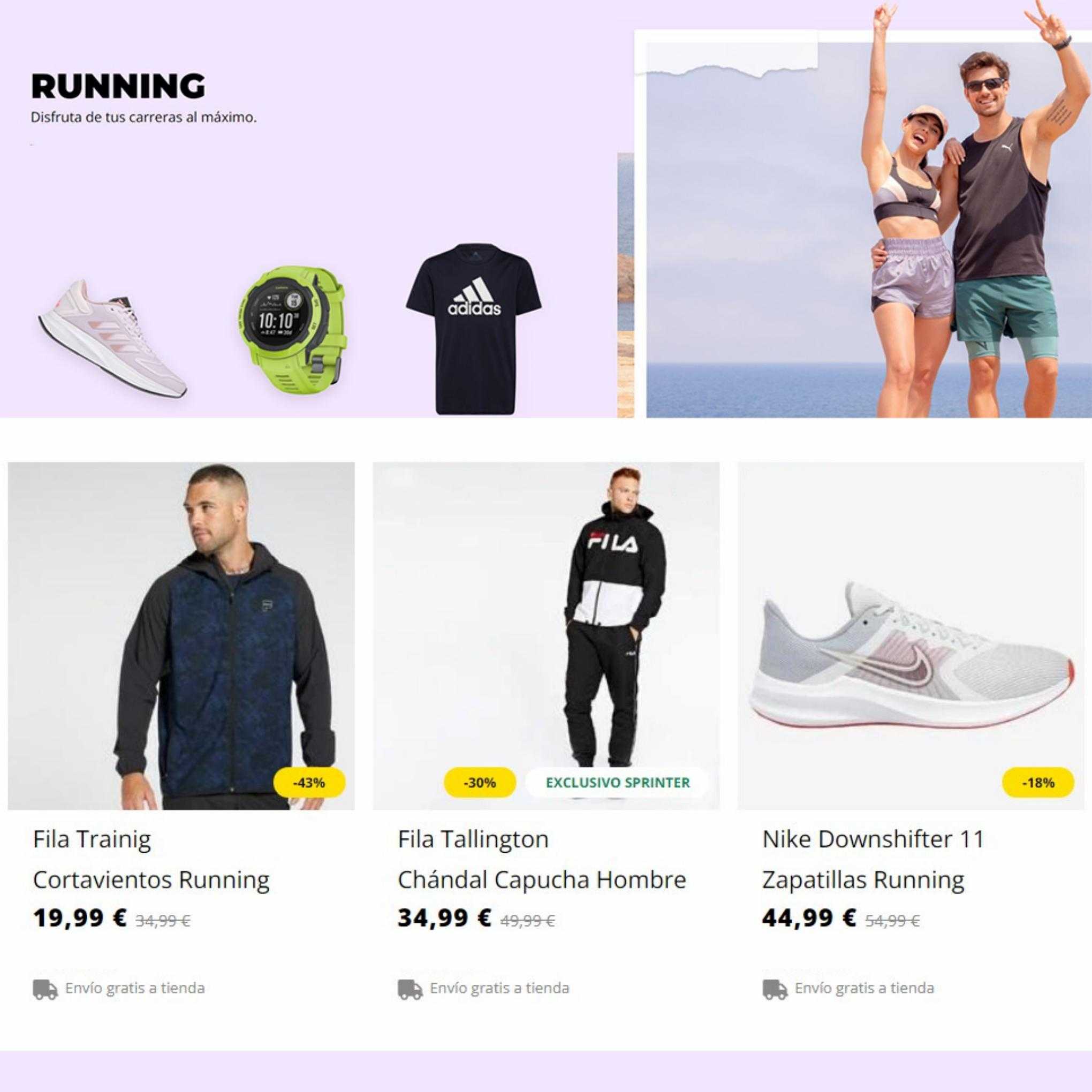The width and height of the screenshot is (1092, 1092).
Task: Click the -18% discount badge
Action: pos(1038,783)
